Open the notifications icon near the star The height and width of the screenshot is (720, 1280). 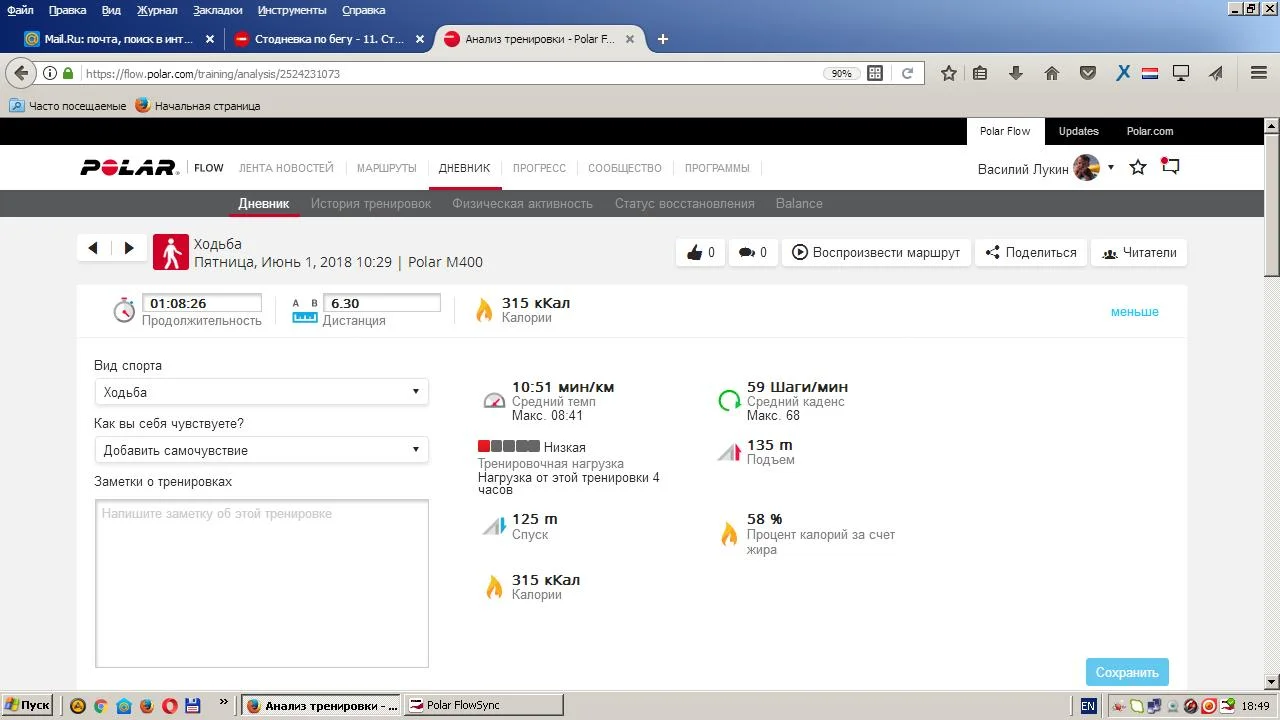pos(1170,167)
